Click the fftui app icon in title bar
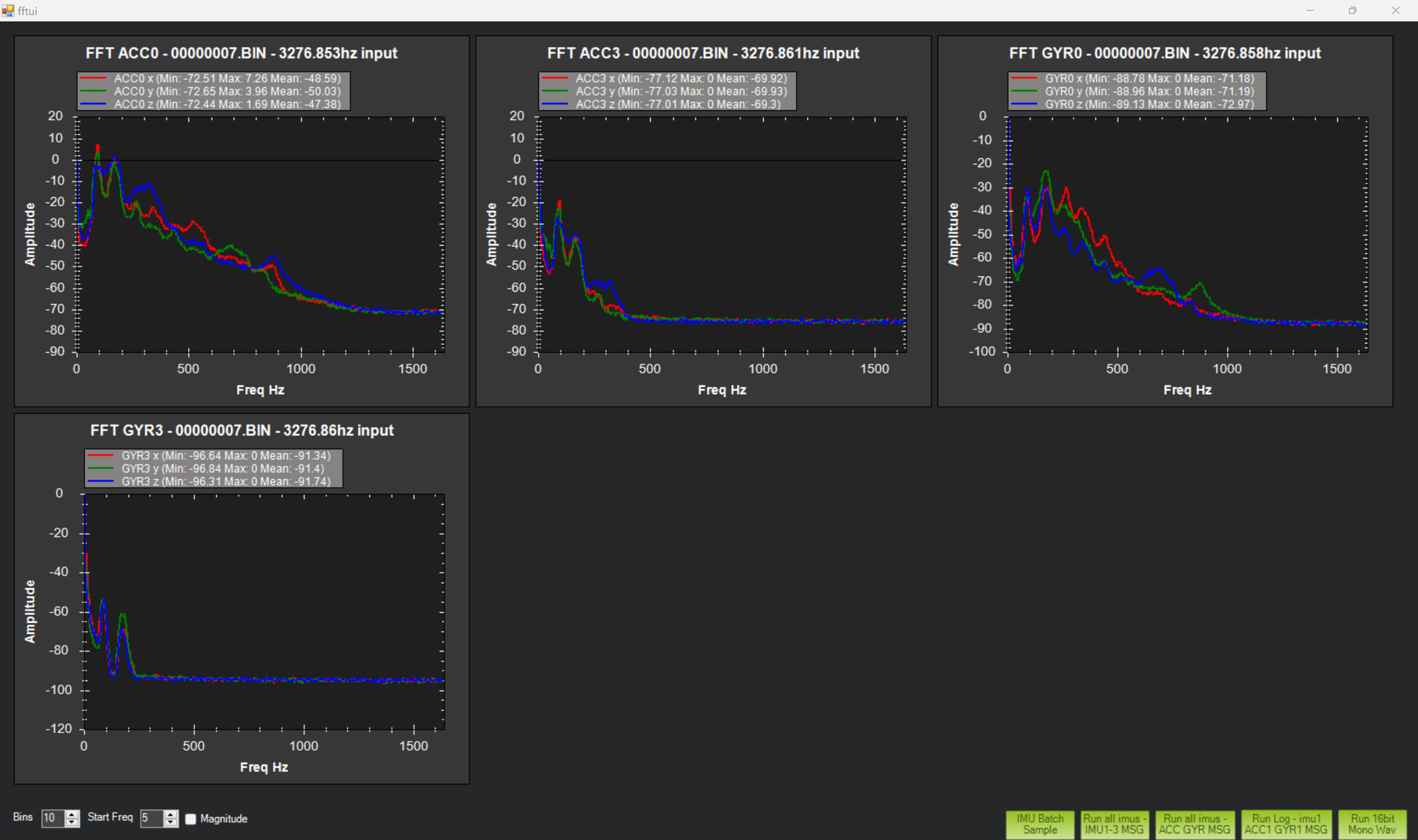This screenshot has width=1418, height=840. coord(8,10)
